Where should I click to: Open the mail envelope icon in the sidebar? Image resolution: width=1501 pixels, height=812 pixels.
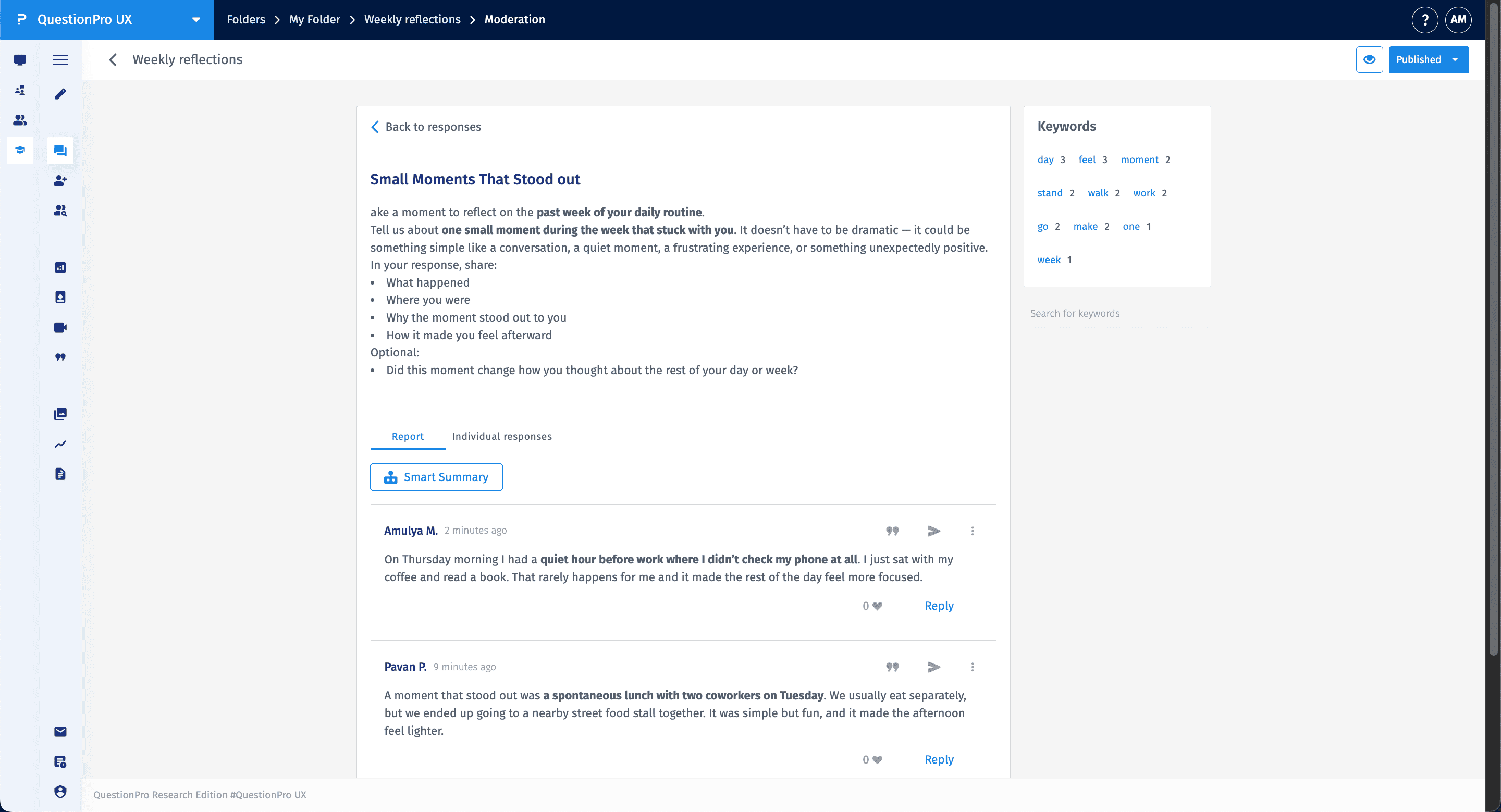click(60, 732)
